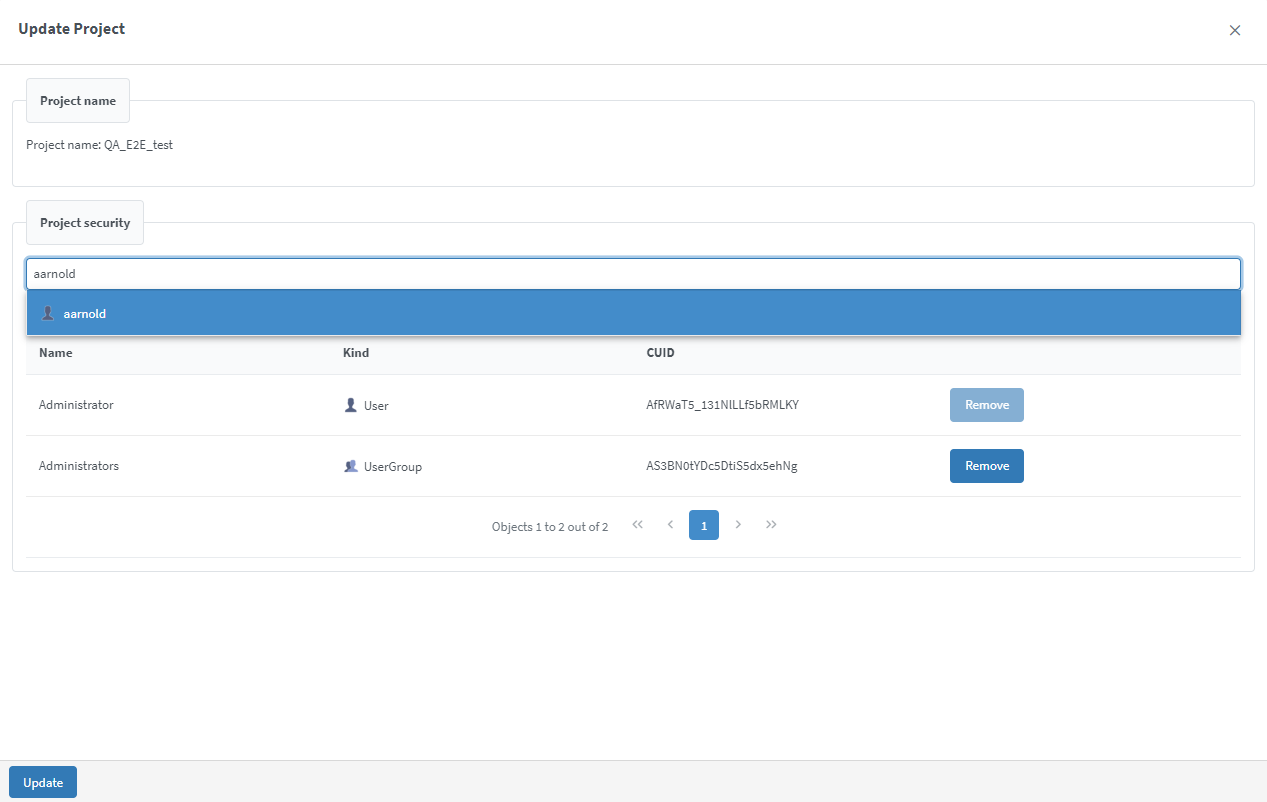This screenshot has width=1267, height=802.
Task: Click the first-page double chevron icon
Action: tap(637, 524)
